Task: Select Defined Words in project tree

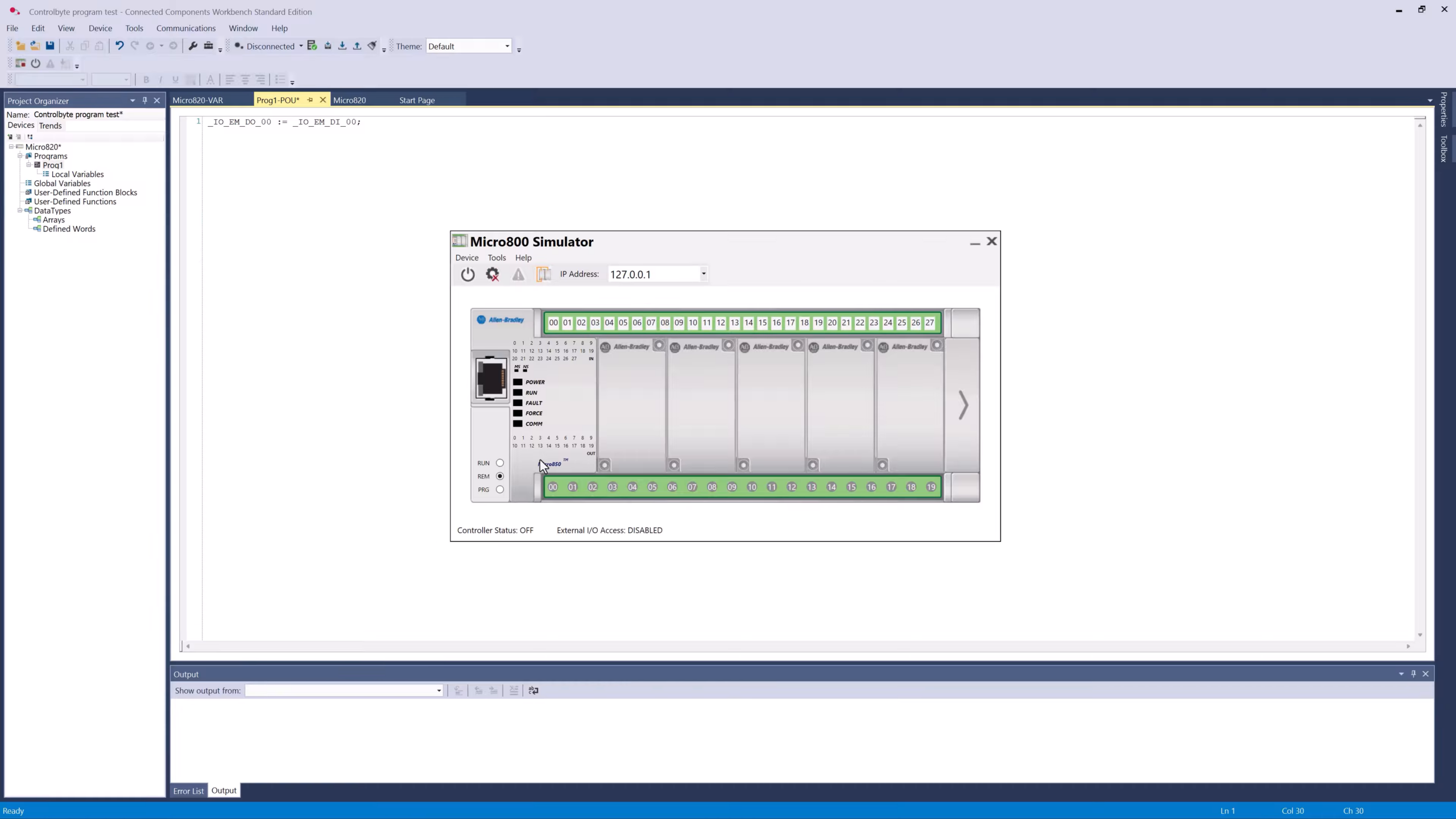Action: tap(69, 229)
